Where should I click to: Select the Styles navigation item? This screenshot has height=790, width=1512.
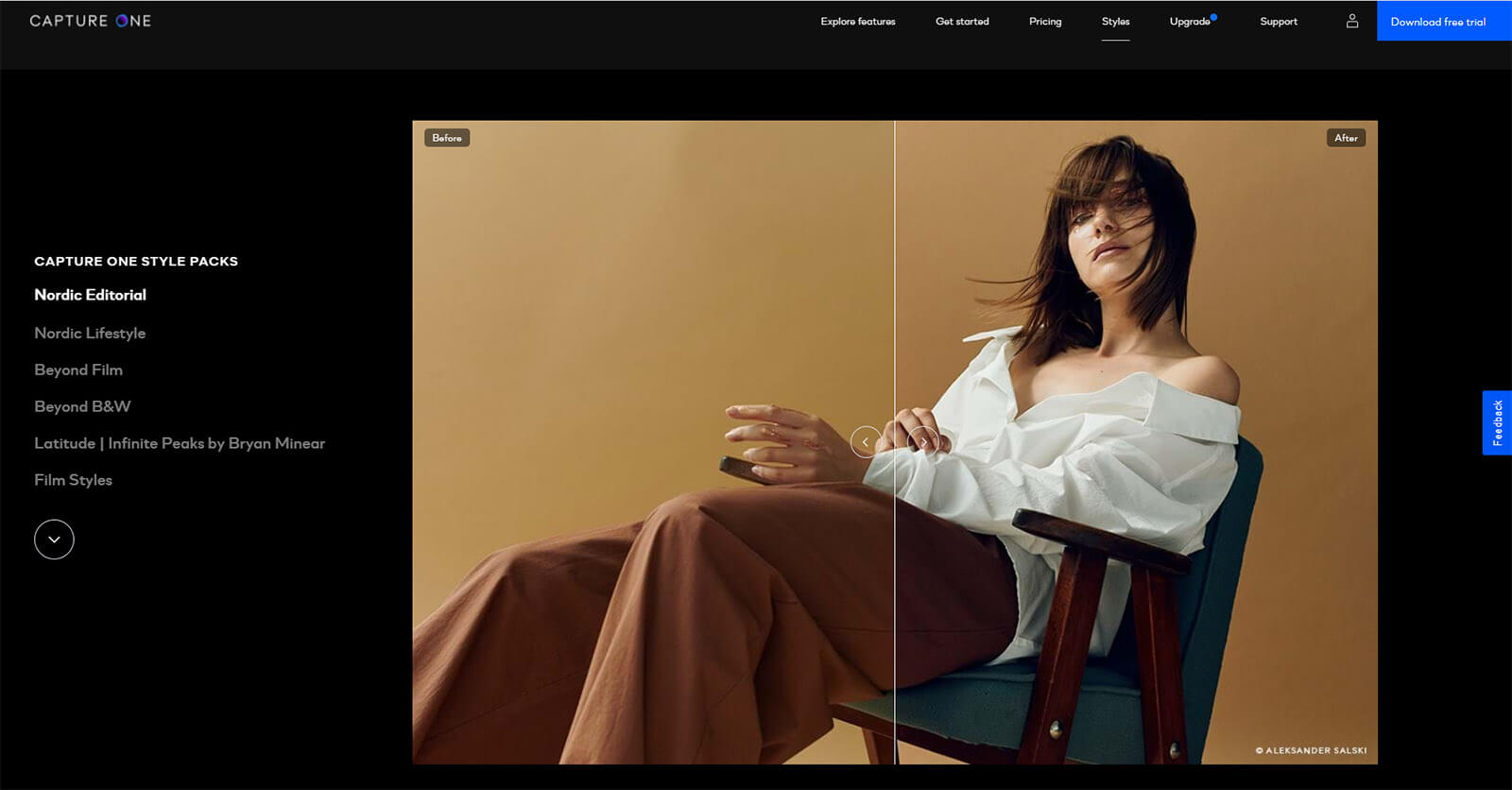click(1115, 21)
